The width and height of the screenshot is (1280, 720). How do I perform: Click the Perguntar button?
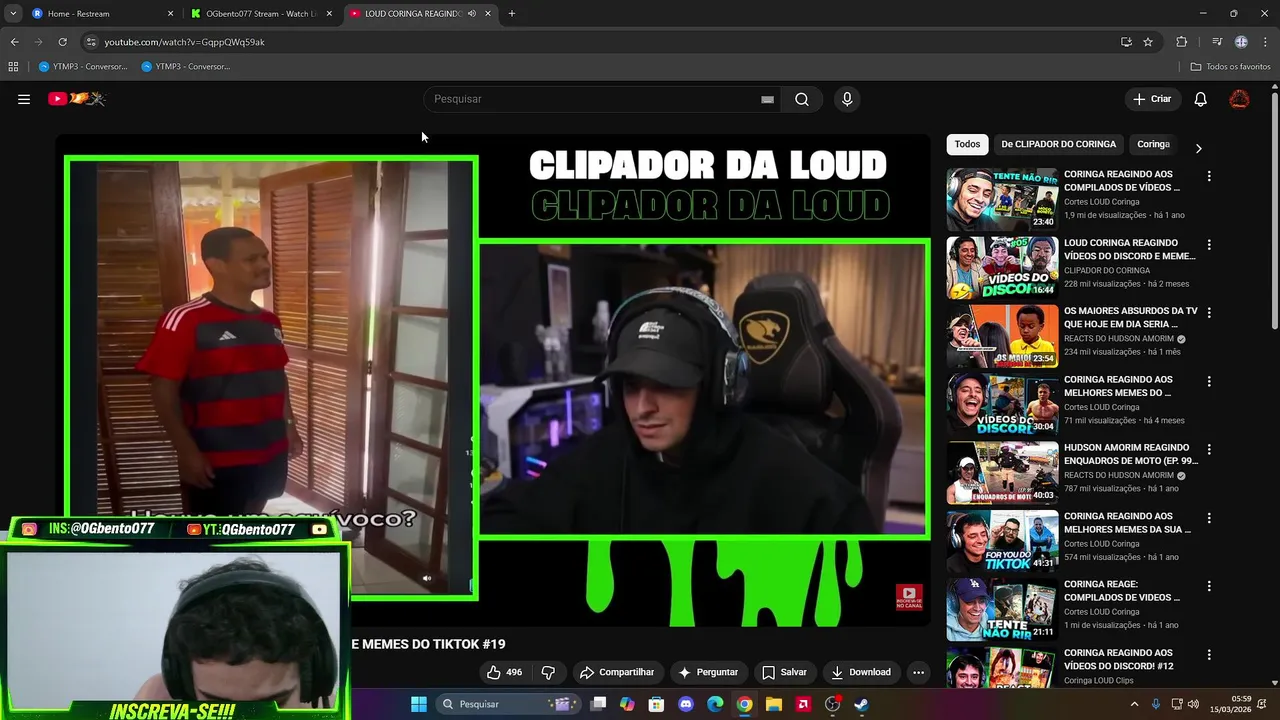tap(708, 672)
